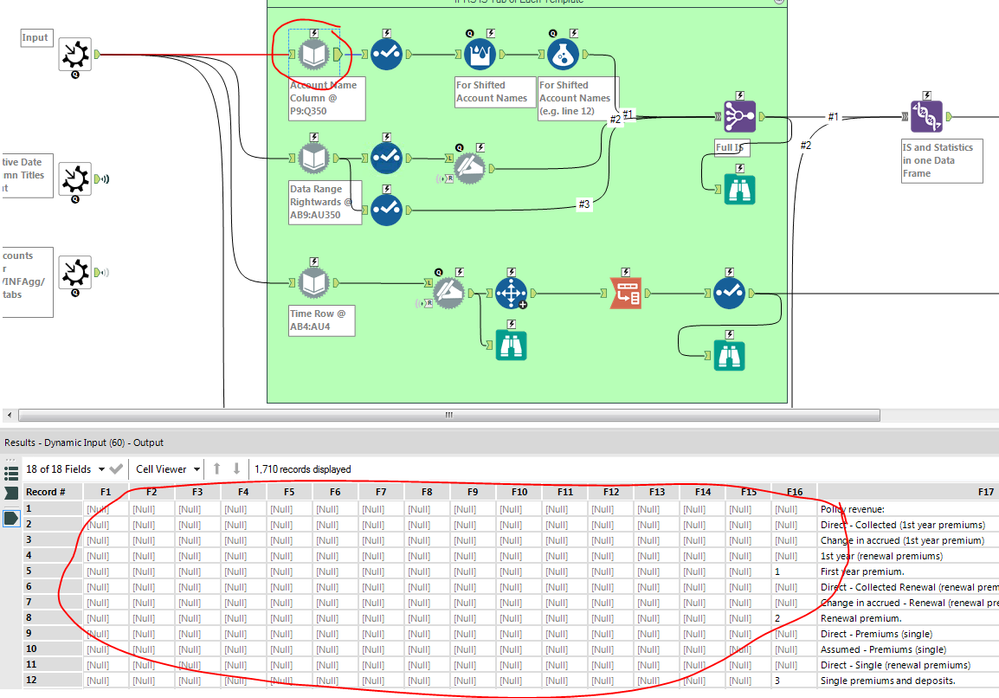Click the 'Direct - Premiums (single)' cell
The height and width of the screenshot is (698, 999).
coord(909,634)
